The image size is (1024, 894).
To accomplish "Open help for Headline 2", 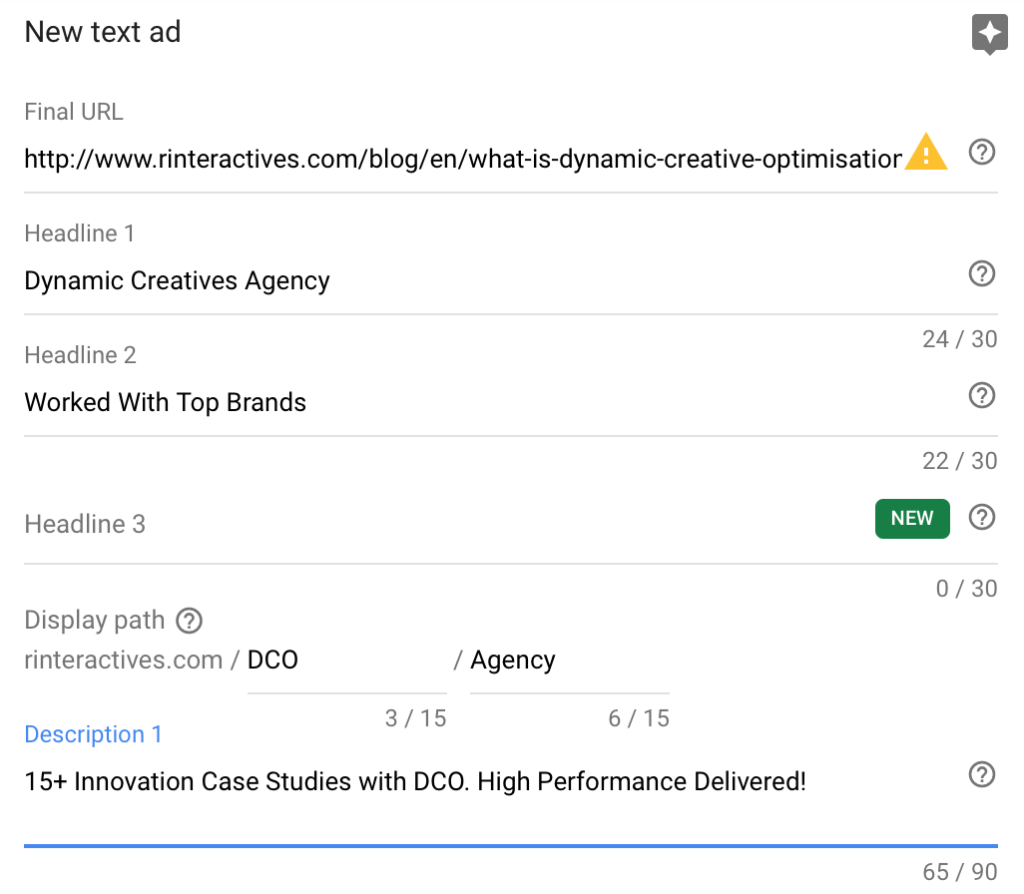I will 981,395.
